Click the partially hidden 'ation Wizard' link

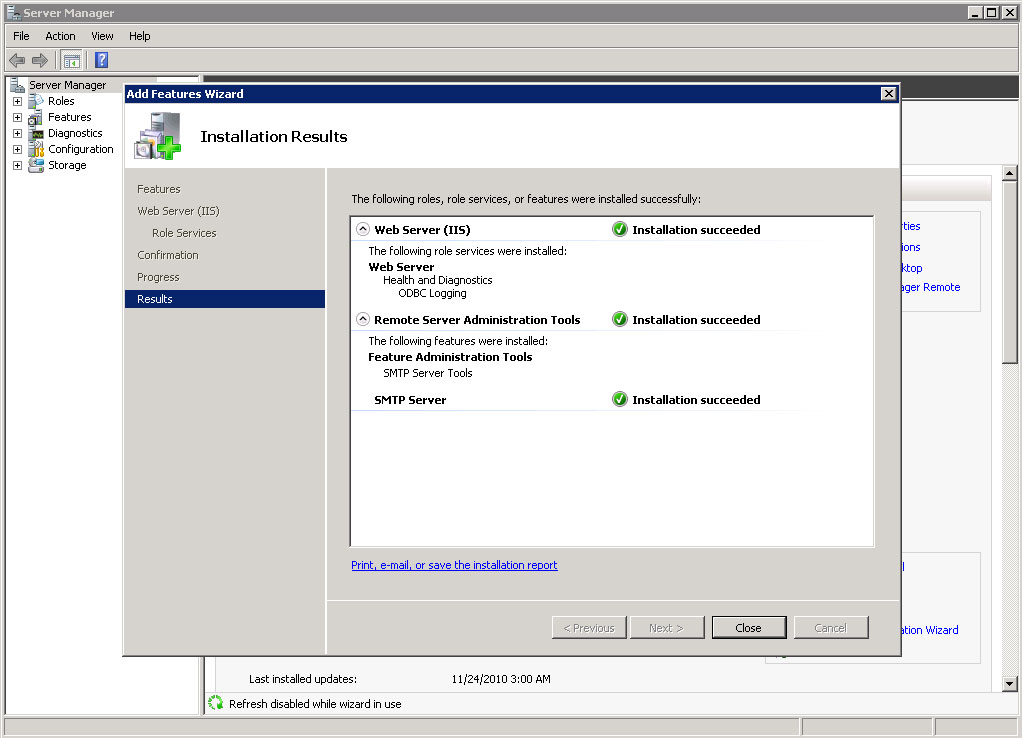[930, 630]
